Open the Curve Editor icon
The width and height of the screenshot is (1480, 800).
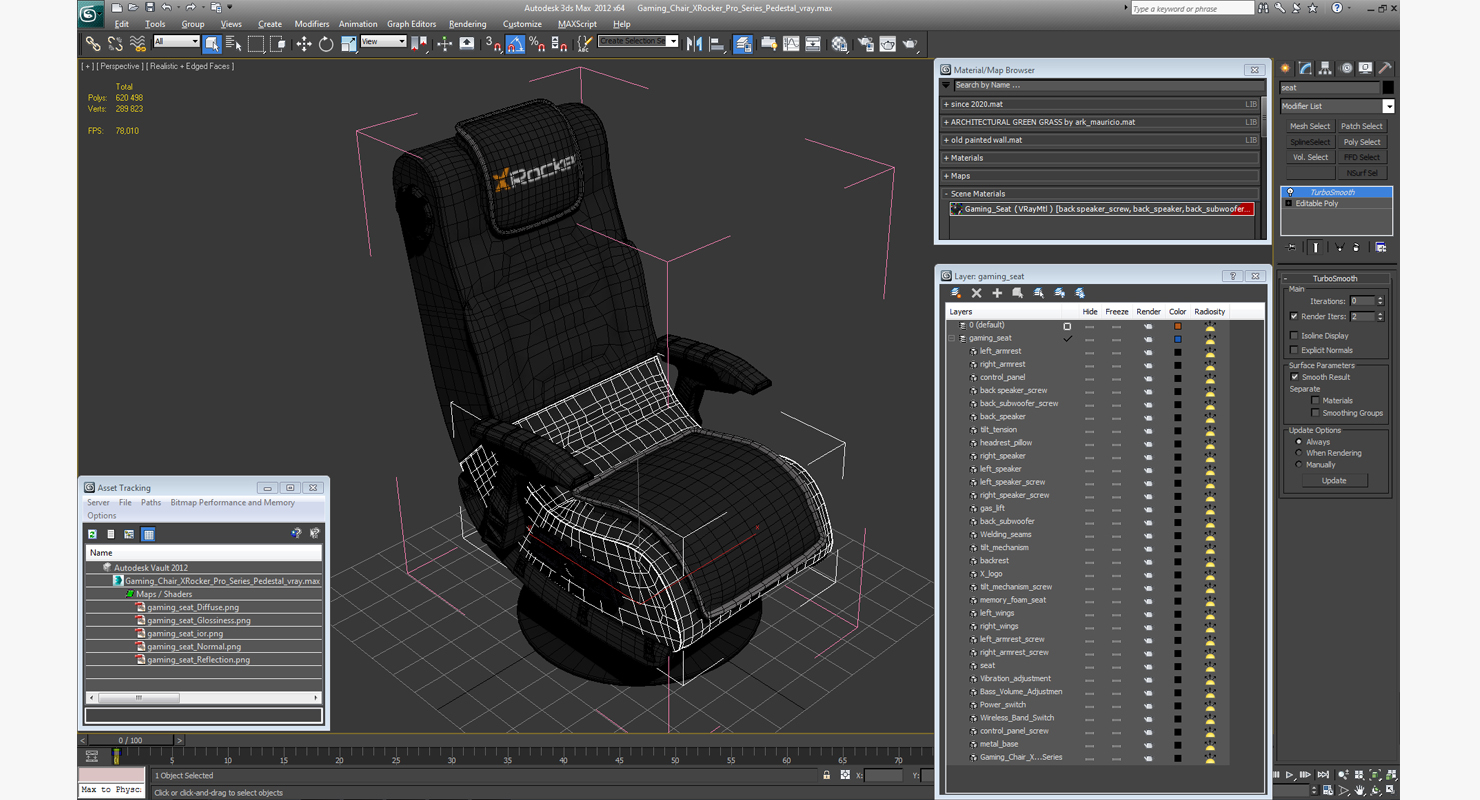point(791,44)
